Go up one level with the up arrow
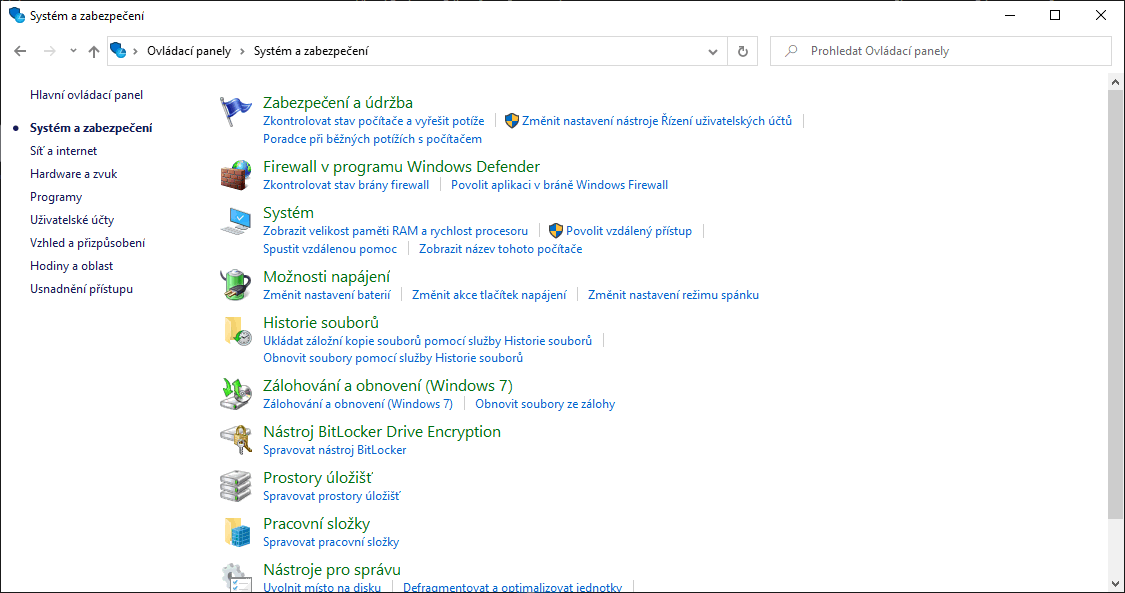 pos(94,51)
